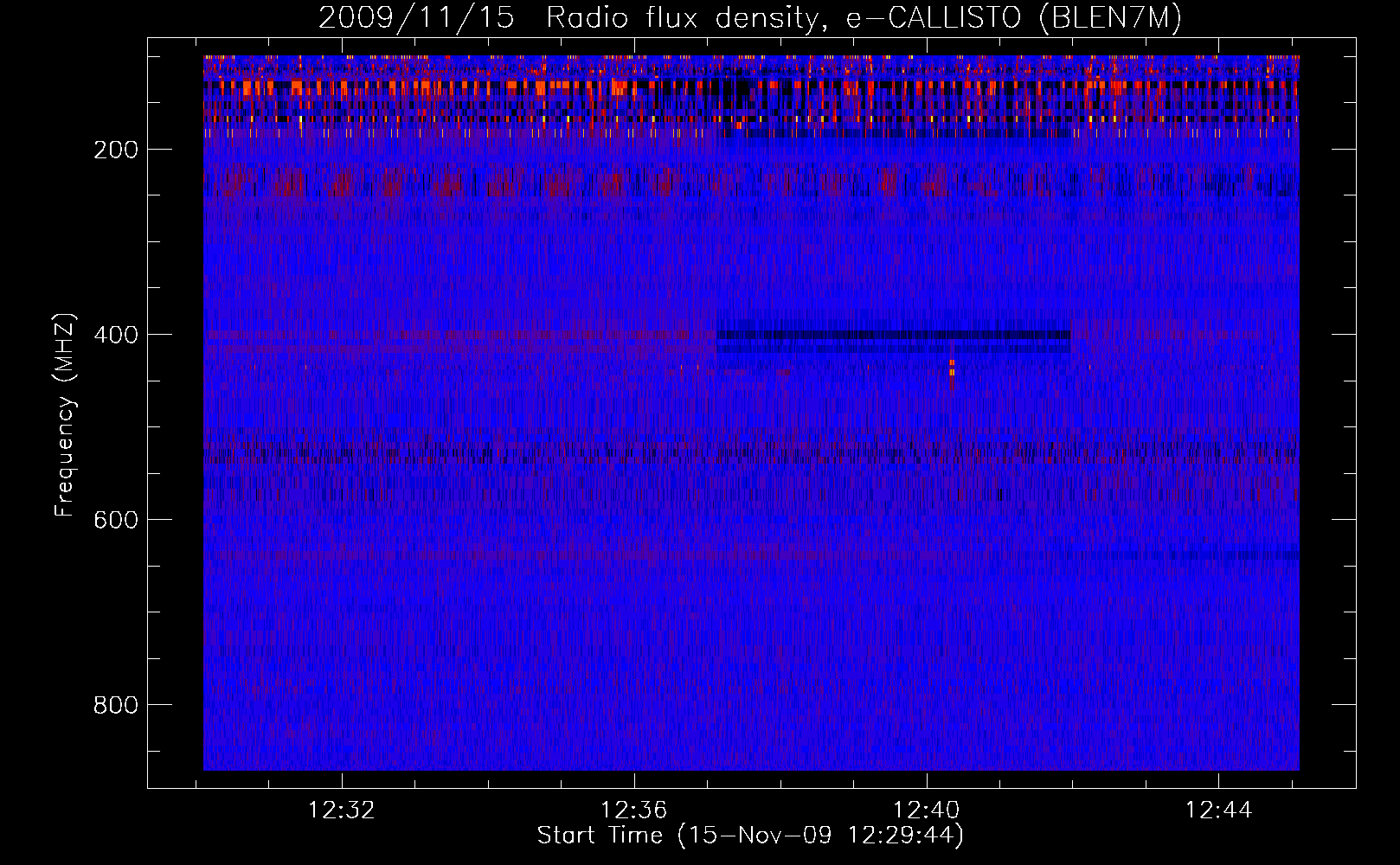Click the 800 frequency tick label
The image size is (1400, 865).
pyautogui.click(x=116, y=705)
